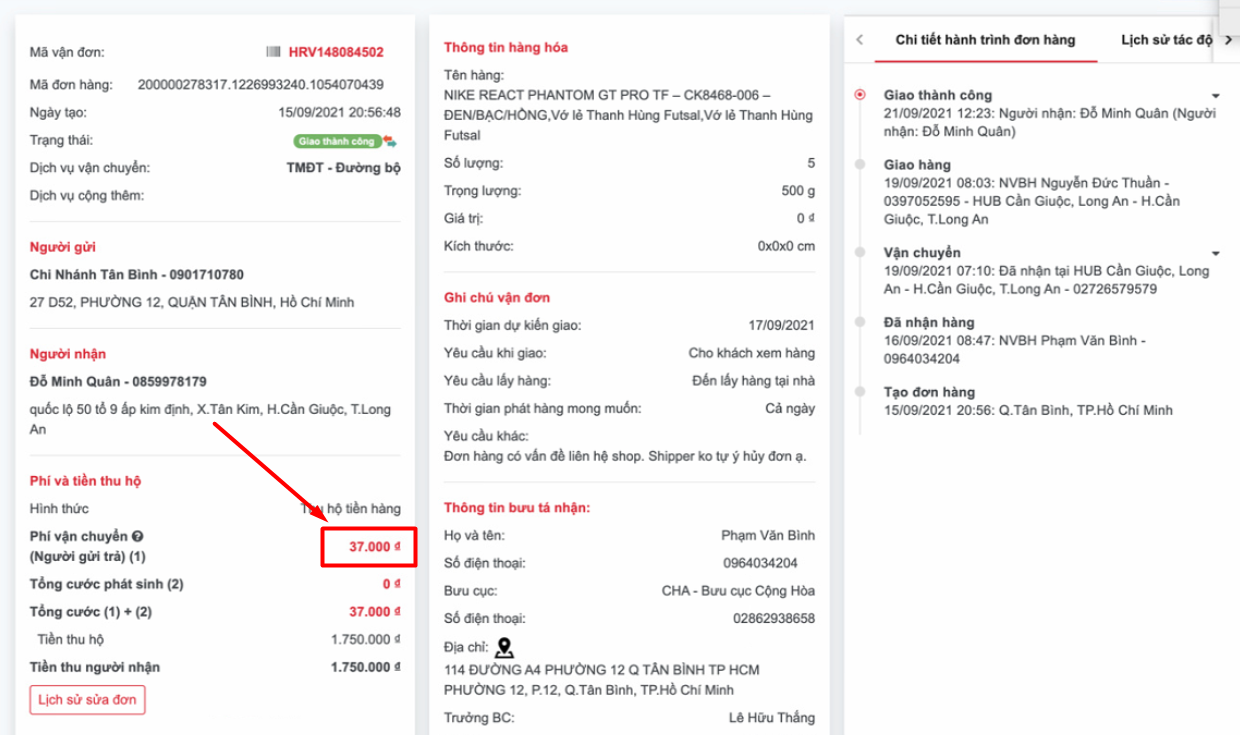
Task: Open the Lịch sử tác động tab
Action: coord(1166,40)
